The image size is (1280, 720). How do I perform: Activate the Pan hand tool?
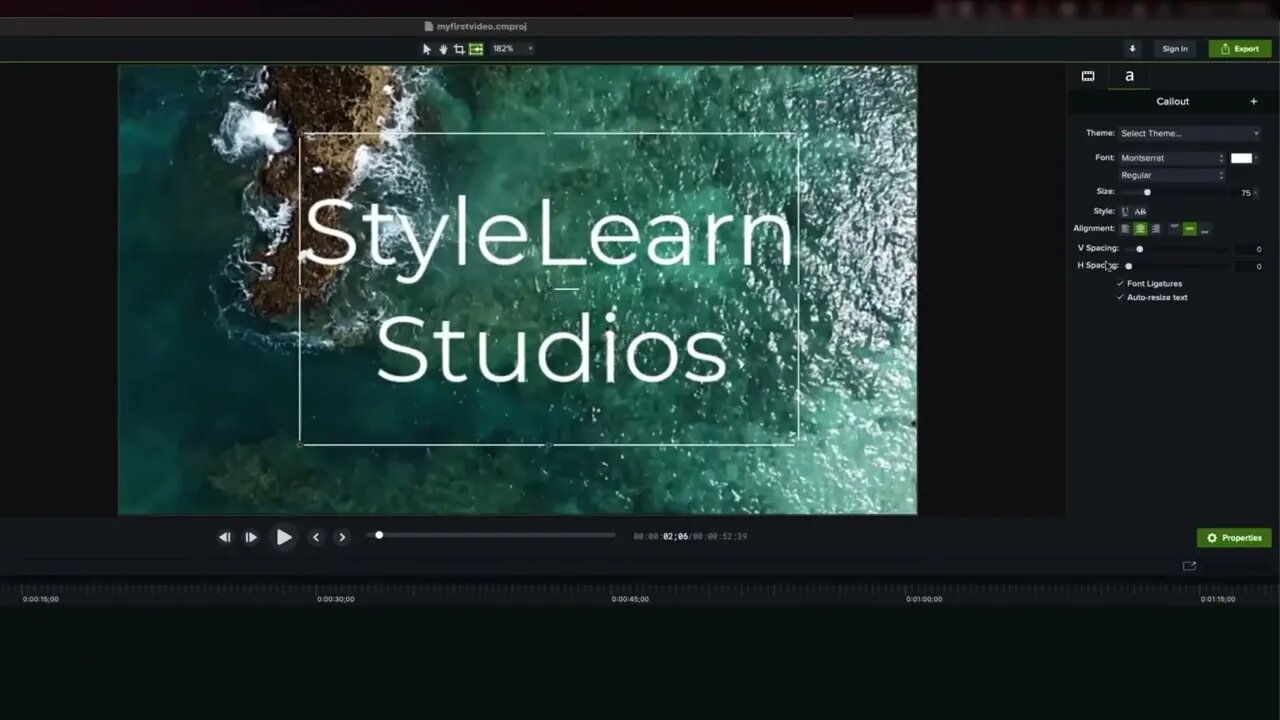coord(443,49)
